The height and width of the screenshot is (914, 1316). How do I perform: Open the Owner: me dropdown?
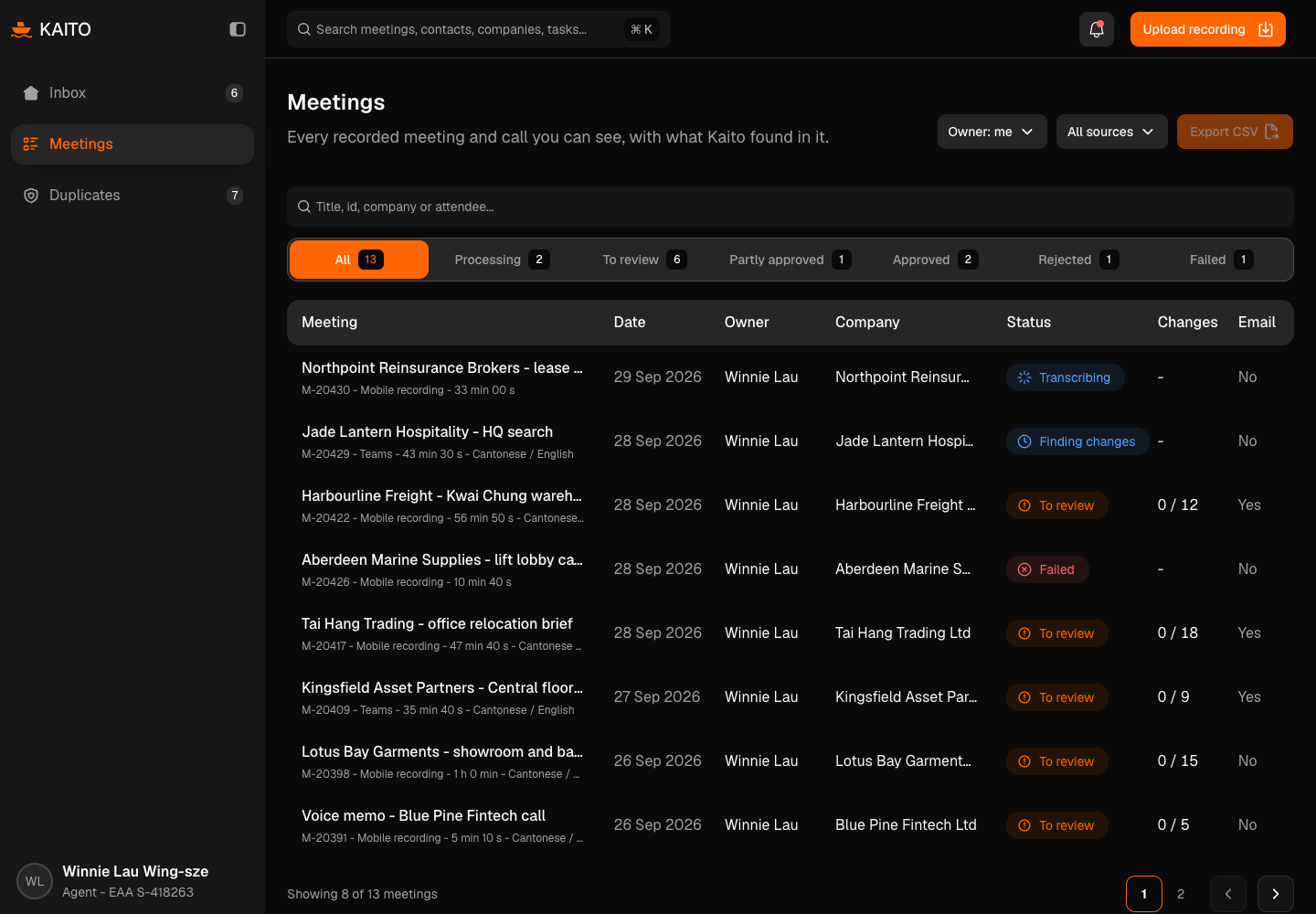coord(992,132)
